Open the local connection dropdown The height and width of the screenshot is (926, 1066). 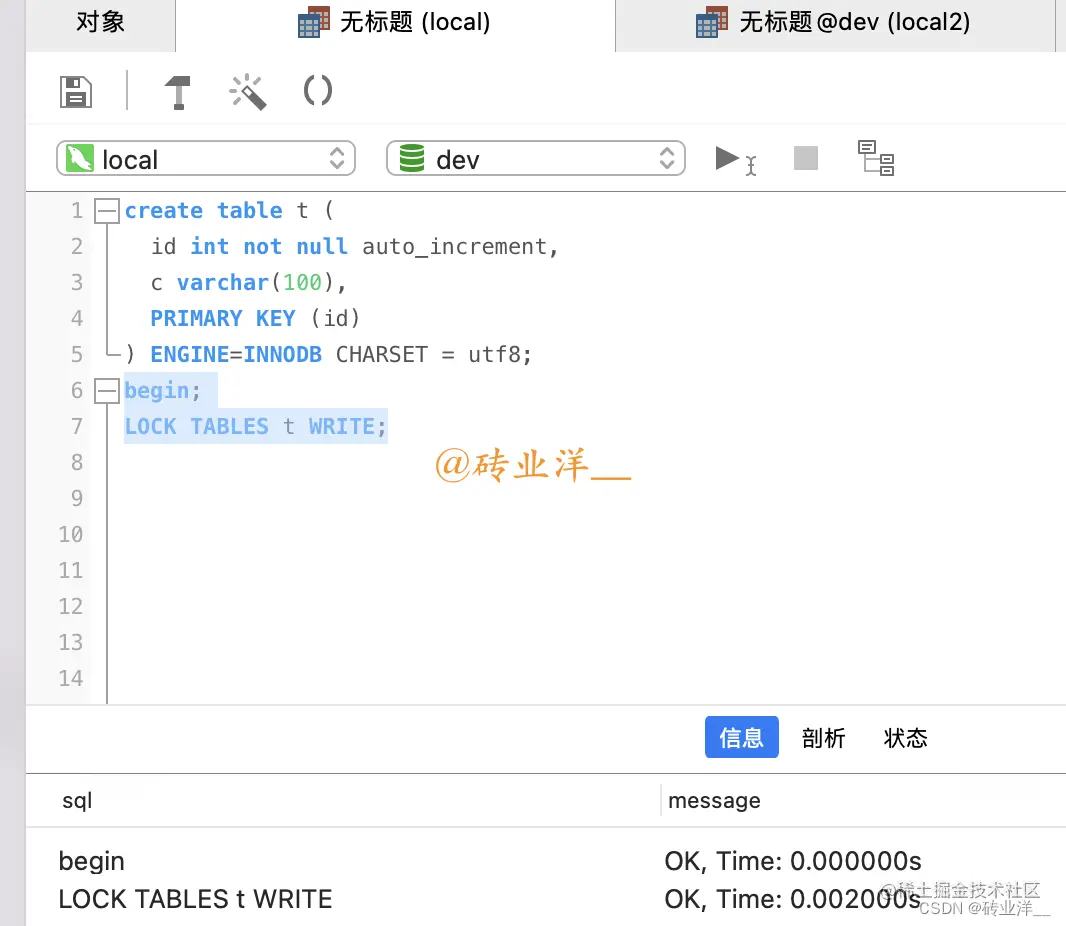coord(206,159)
